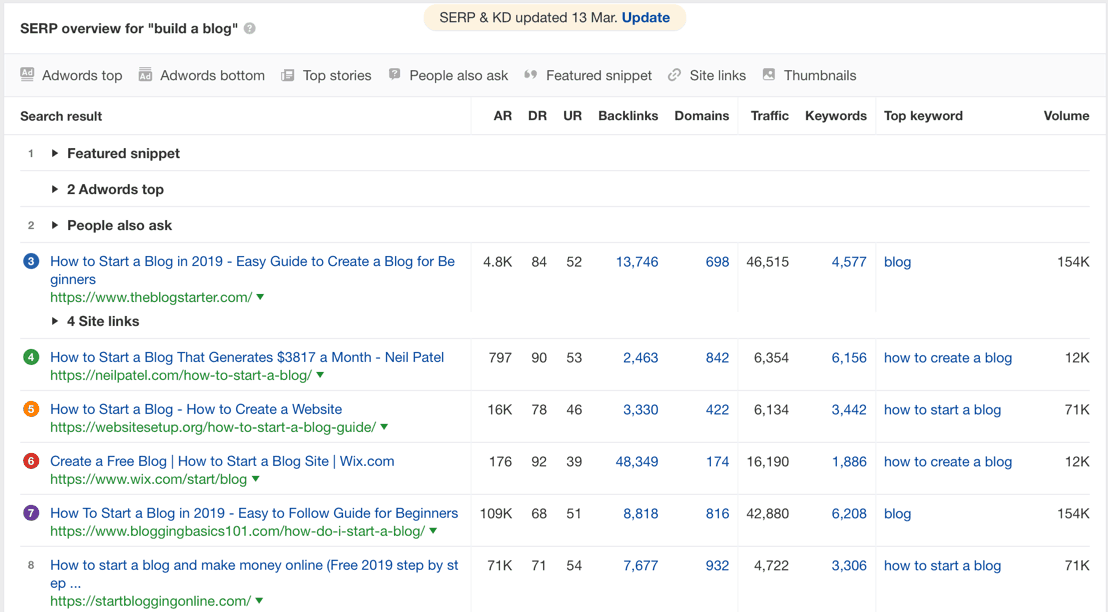This screenshot has height=612, width=1108.
Task: Click the orange position 5 badge
Action: pyautogui.click(x=31, y=409)
